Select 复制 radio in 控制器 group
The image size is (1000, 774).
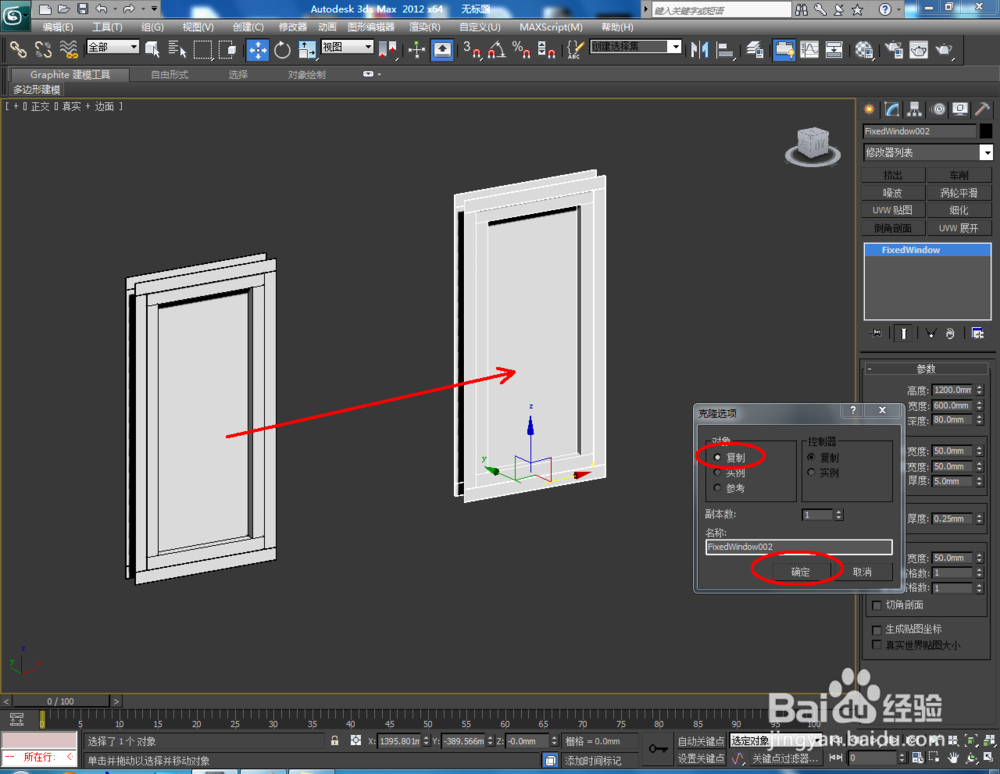click(x=811, y=457)
